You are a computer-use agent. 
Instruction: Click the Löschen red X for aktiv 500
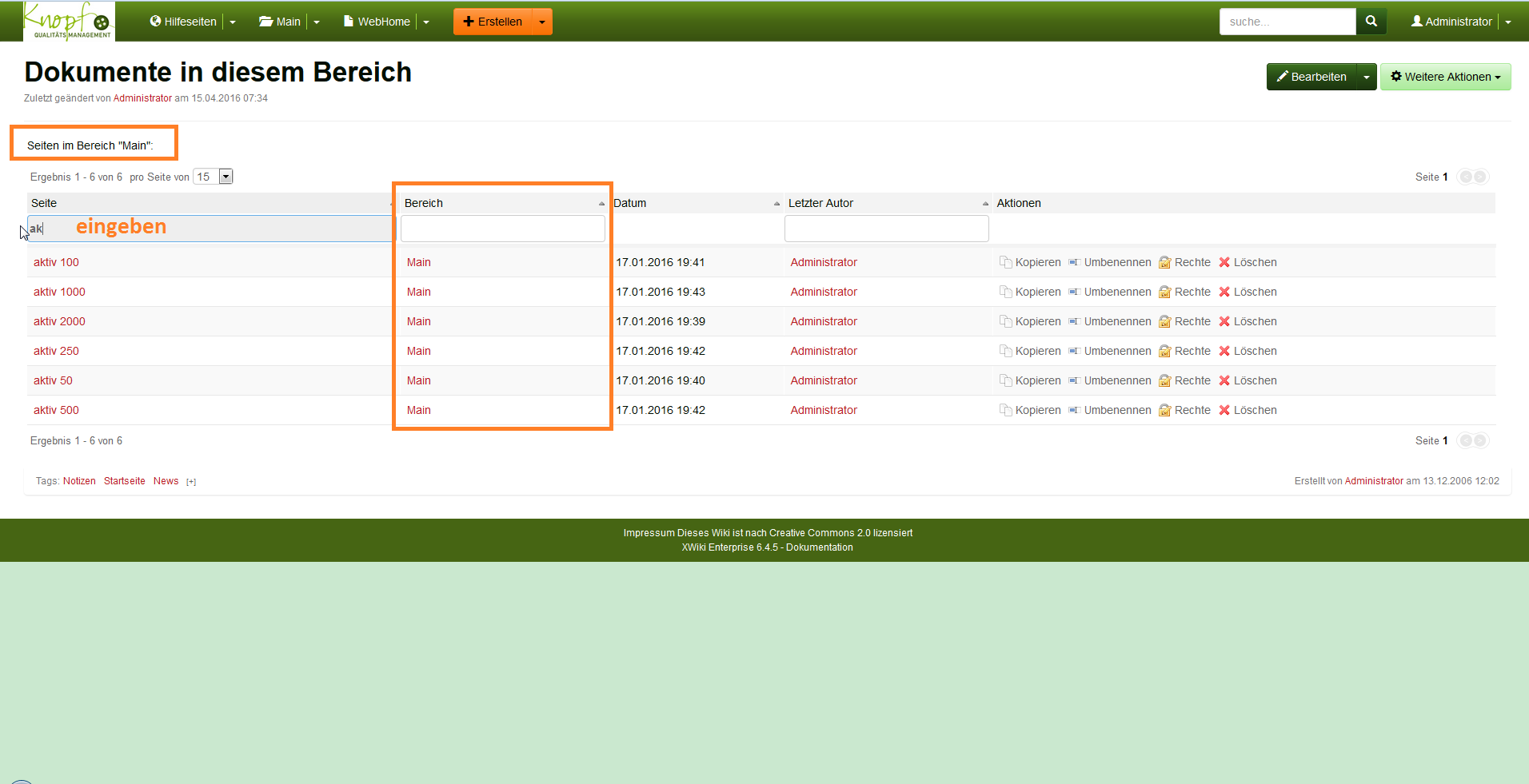1224,410
